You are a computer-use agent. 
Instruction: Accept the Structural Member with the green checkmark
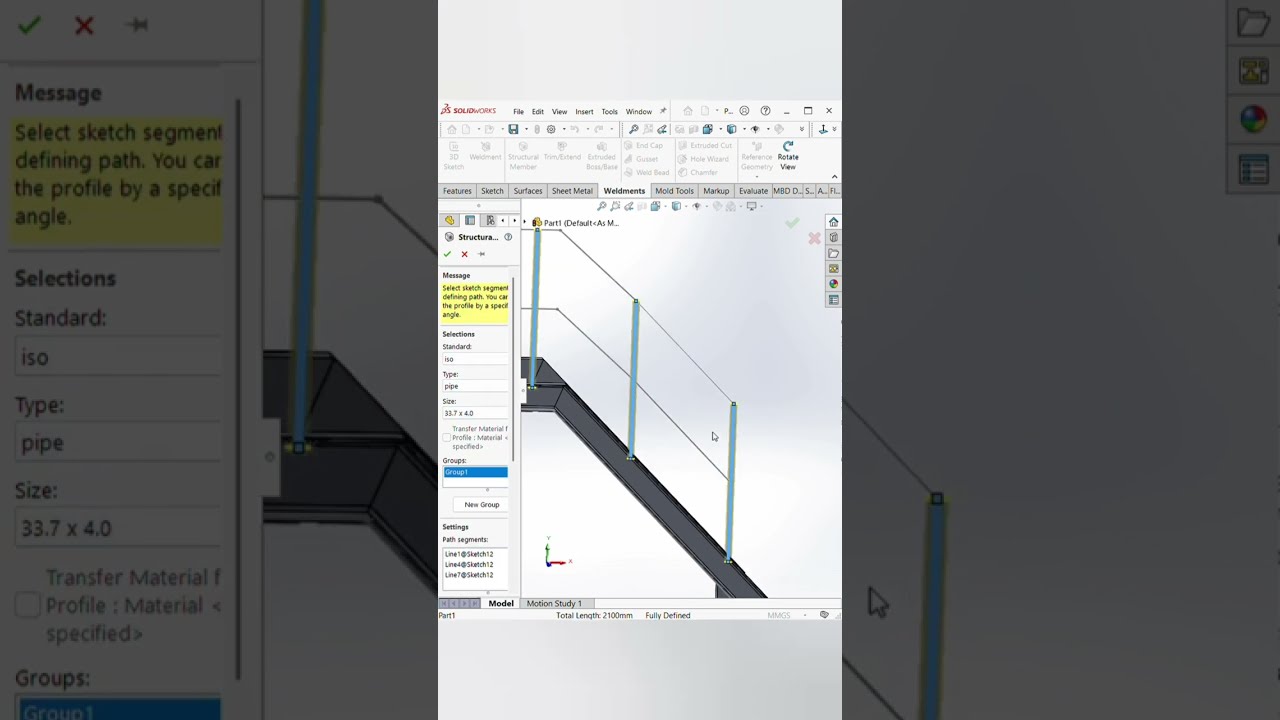[447, 254]
